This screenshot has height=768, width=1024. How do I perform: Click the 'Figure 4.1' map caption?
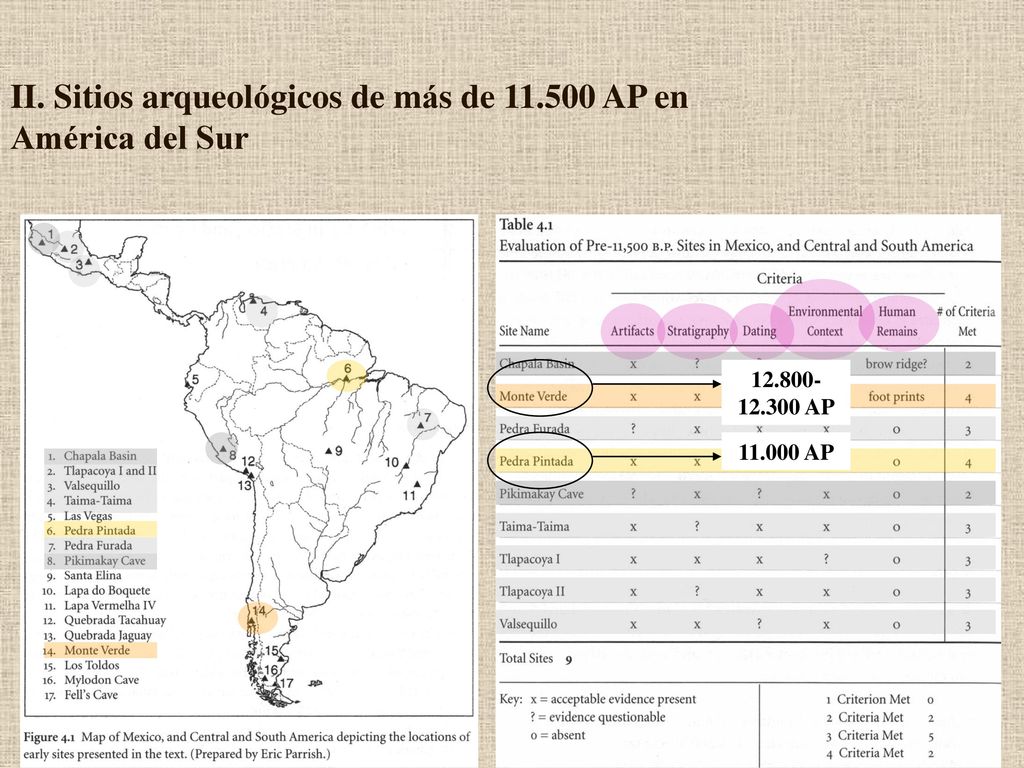click(x=247, y=745)
